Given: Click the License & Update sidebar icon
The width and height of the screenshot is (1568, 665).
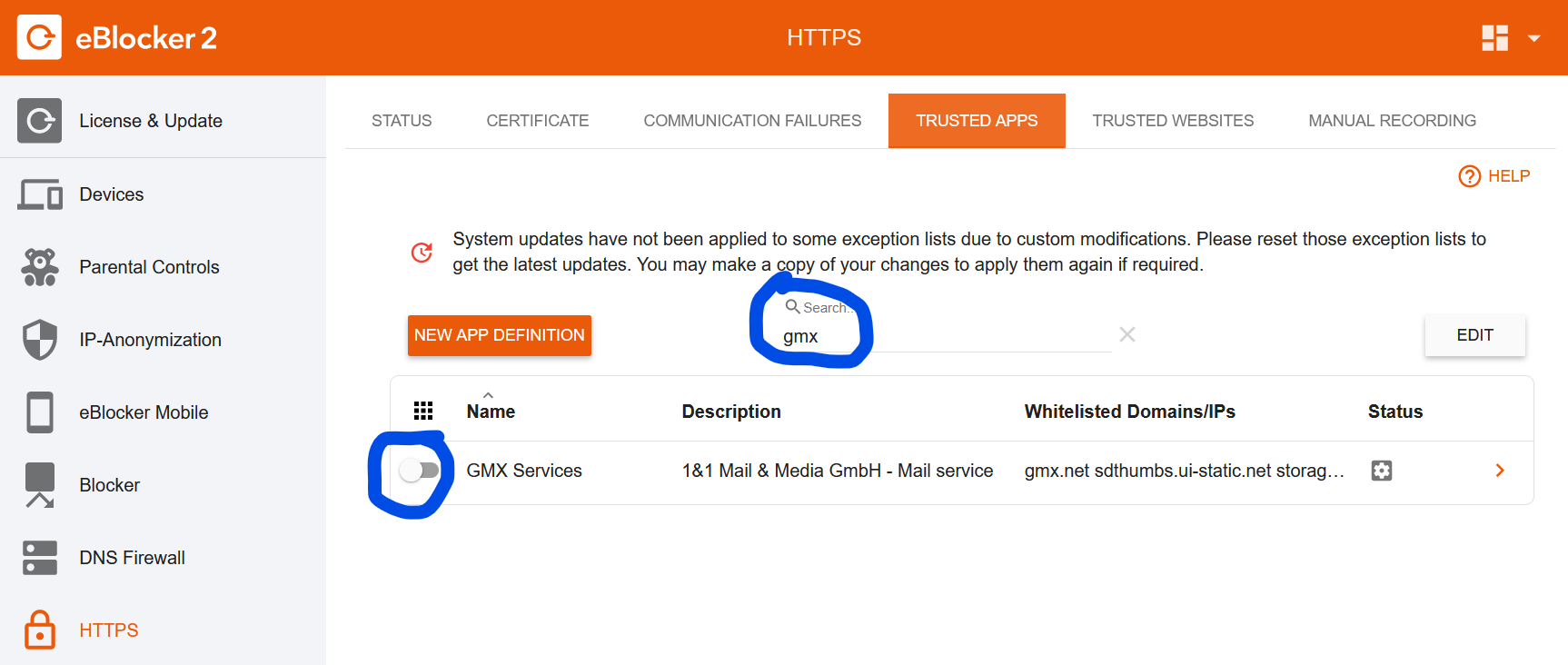Looking at the screenshot, I should coord(39,121).
